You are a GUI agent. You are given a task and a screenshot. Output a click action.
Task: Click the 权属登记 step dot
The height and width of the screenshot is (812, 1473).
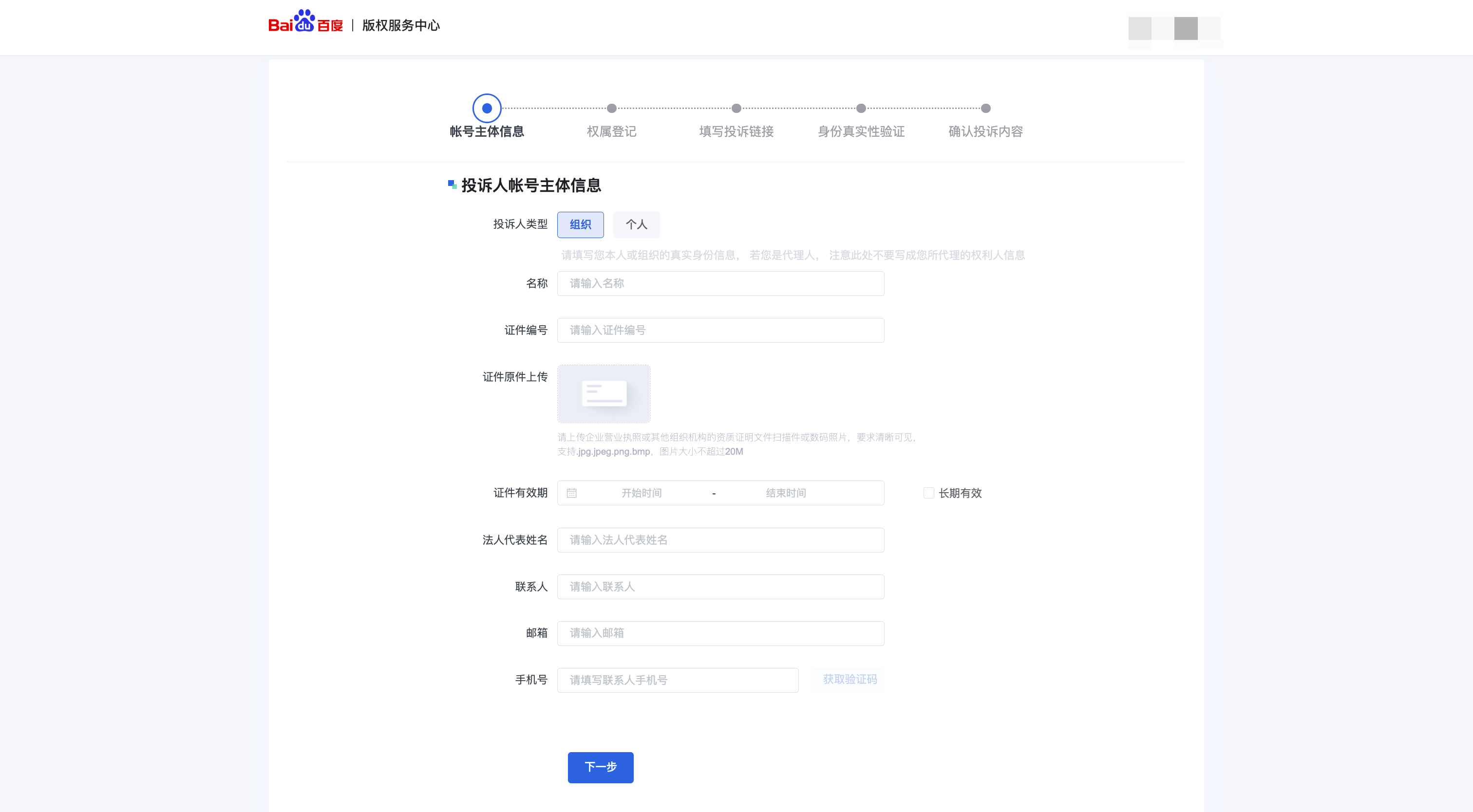[x=612, y=108]
